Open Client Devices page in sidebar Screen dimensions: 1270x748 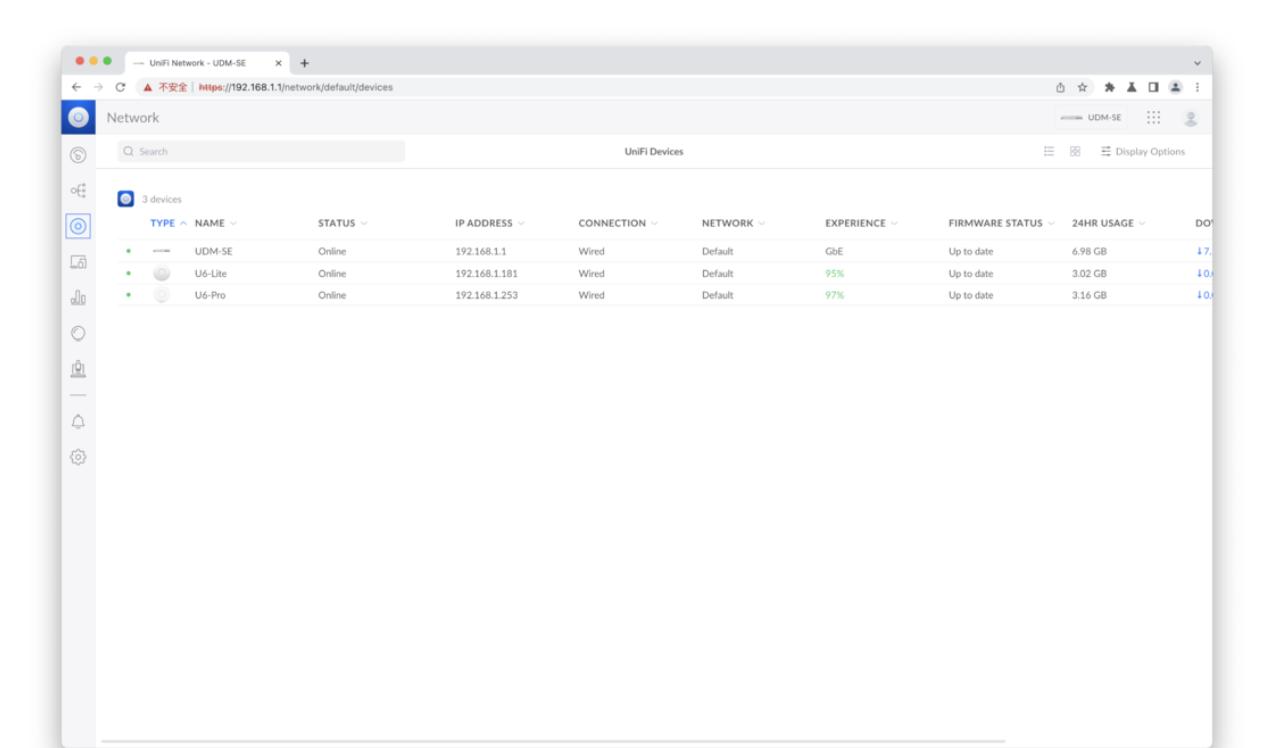79,262
